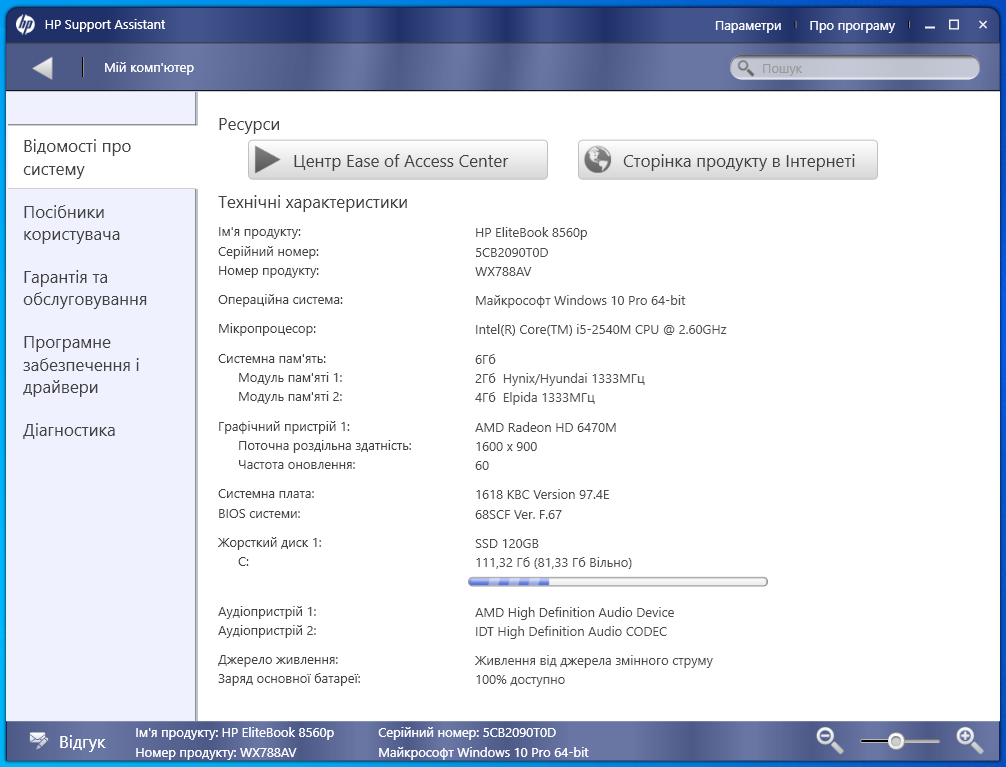Zoom out with the minus magnifier icon

(829, 740)
